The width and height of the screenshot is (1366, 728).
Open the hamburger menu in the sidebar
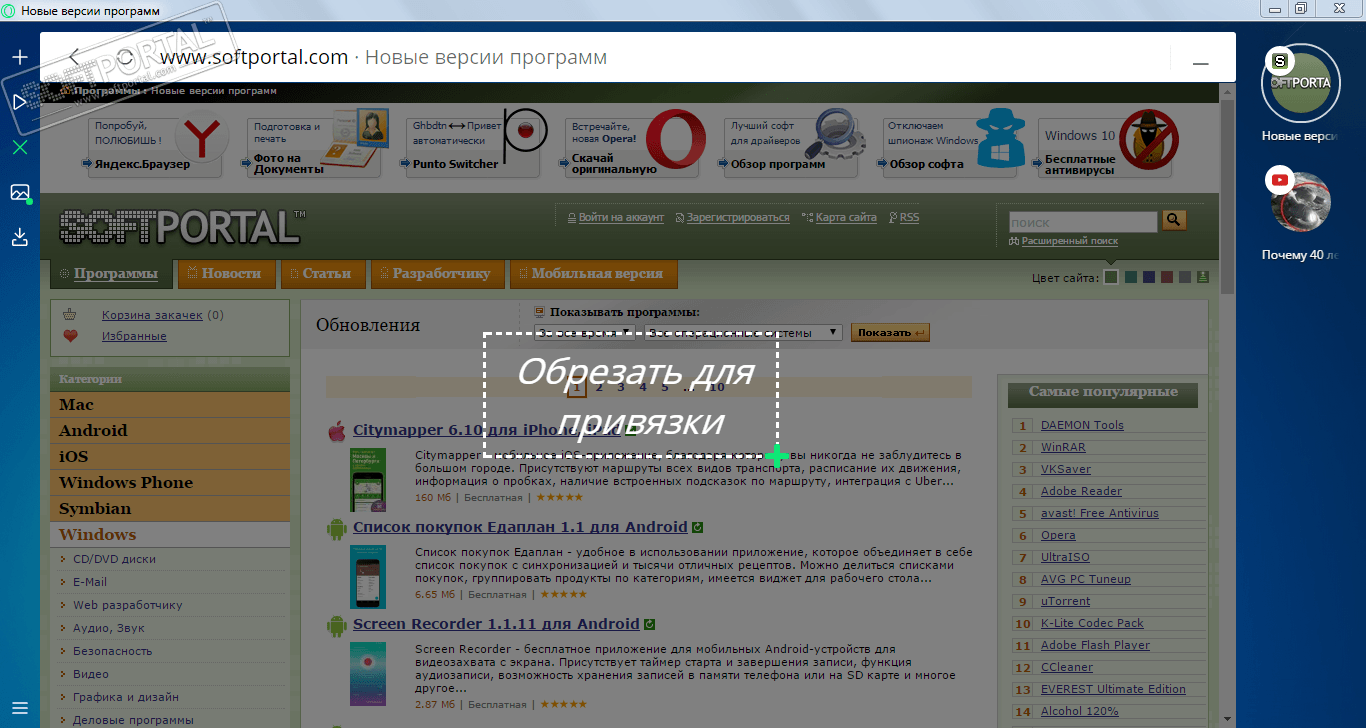(20, 707)
